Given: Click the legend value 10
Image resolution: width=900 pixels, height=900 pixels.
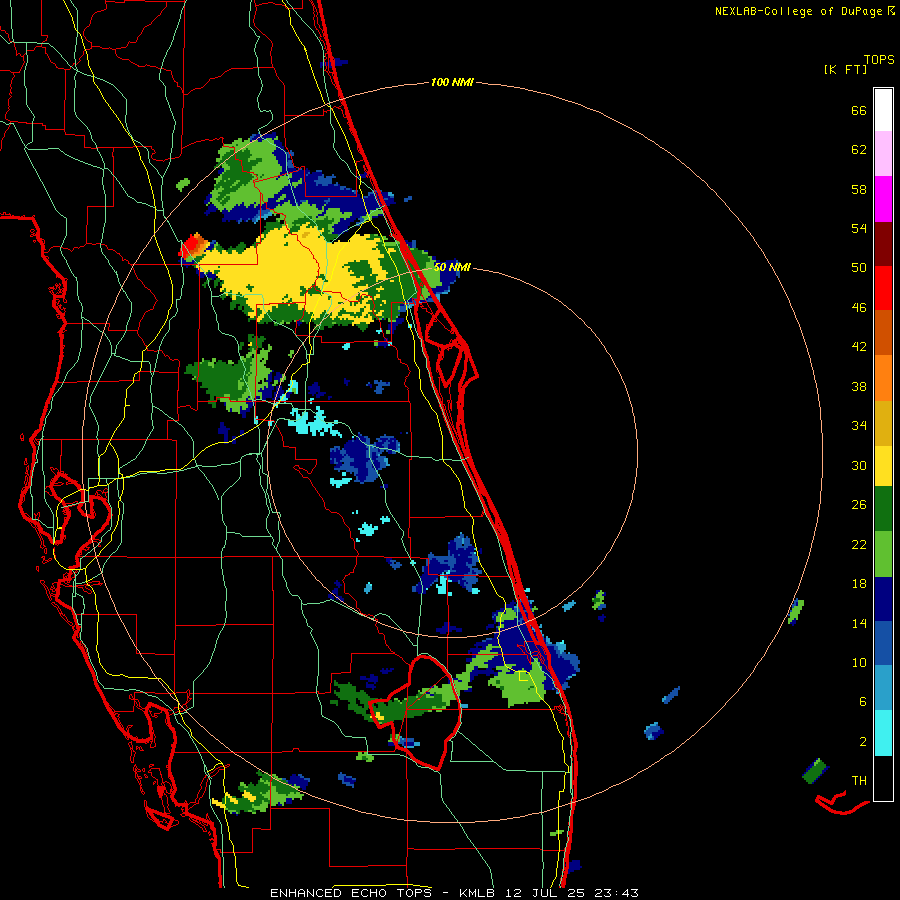Looking at the screenshot, I should pos(859,663).
